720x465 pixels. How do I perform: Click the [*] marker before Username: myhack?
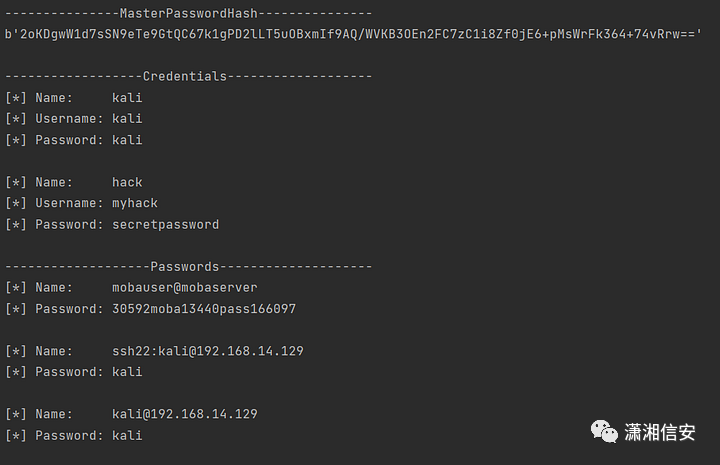[x=16, y=203]
